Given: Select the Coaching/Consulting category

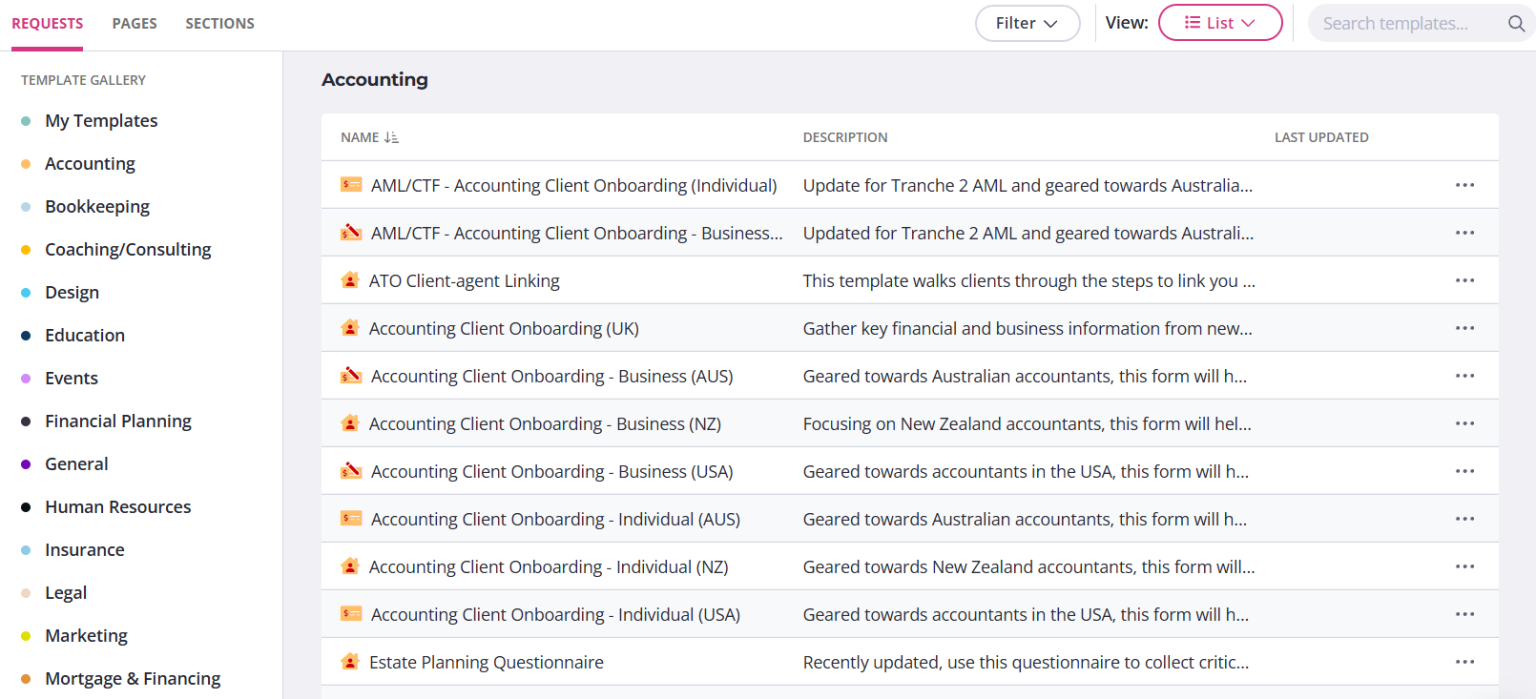Looking at the screenshot, I should click(128, 250).
